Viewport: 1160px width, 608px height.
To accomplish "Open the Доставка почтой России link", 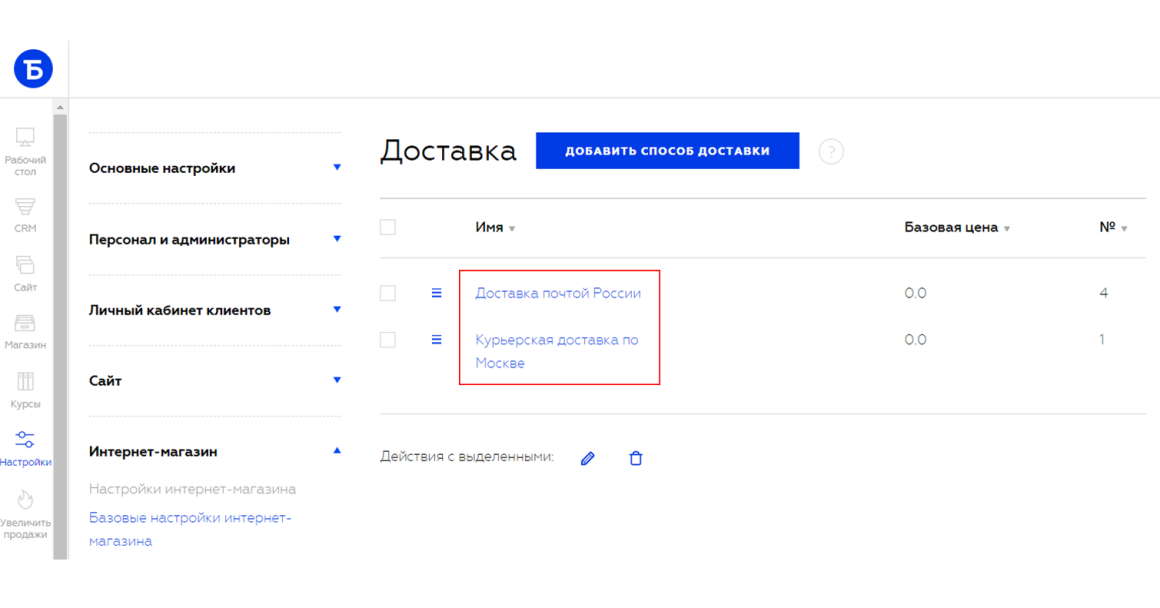I will click(558, 293).
